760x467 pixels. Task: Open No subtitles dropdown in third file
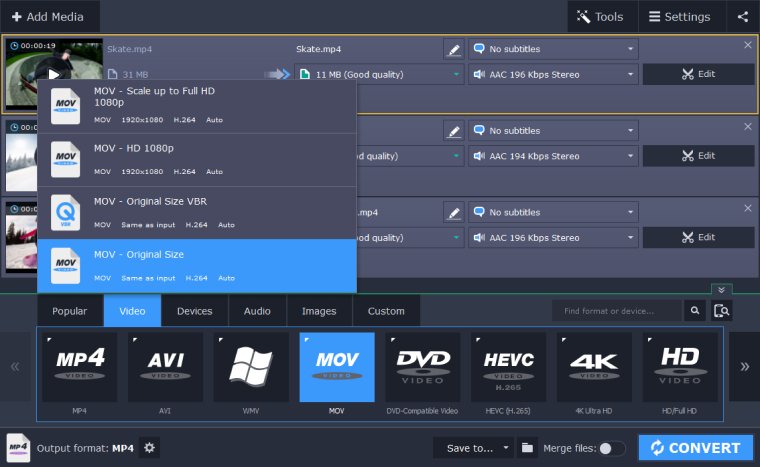[553, 212]
